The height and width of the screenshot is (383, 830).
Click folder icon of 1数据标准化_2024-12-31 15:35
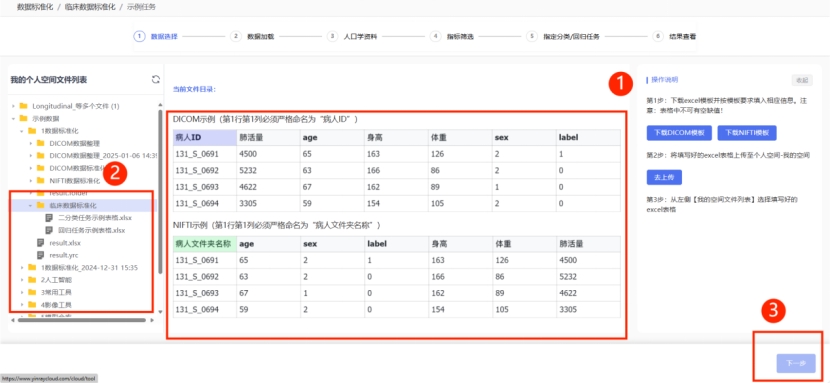click(x=31, y=268)
